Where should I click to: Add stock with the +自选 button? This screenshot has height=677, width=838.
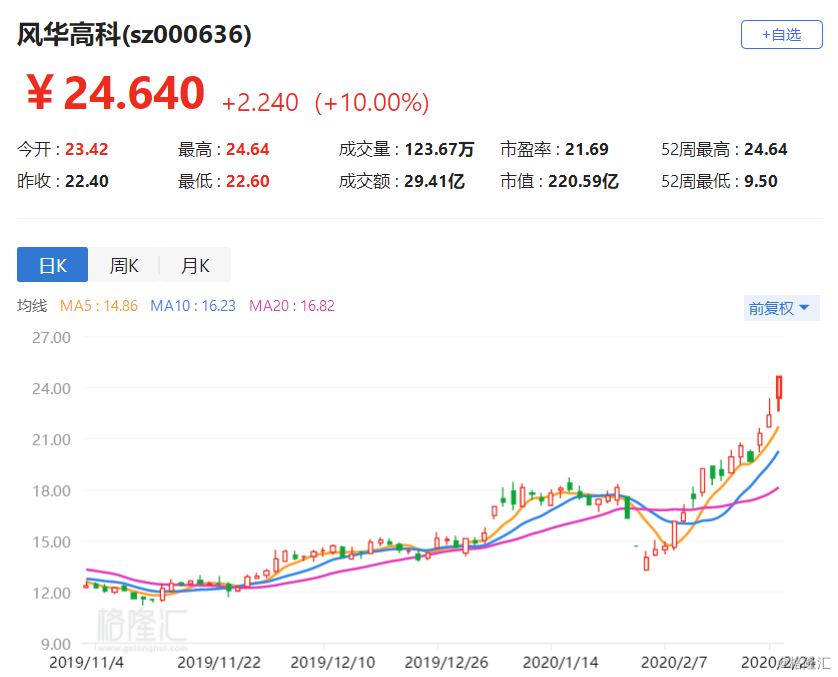click(x=781, y=35)
